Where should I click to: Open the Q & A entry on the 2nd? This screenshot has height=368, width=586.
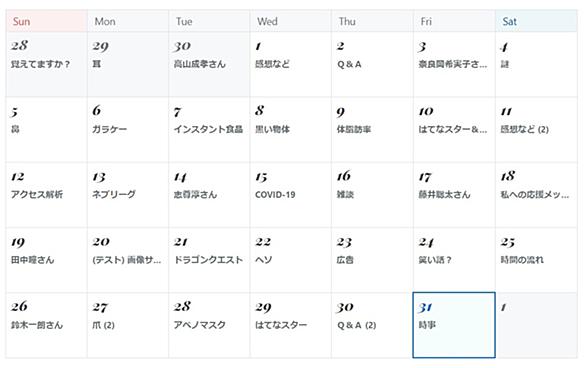point(349,64)
